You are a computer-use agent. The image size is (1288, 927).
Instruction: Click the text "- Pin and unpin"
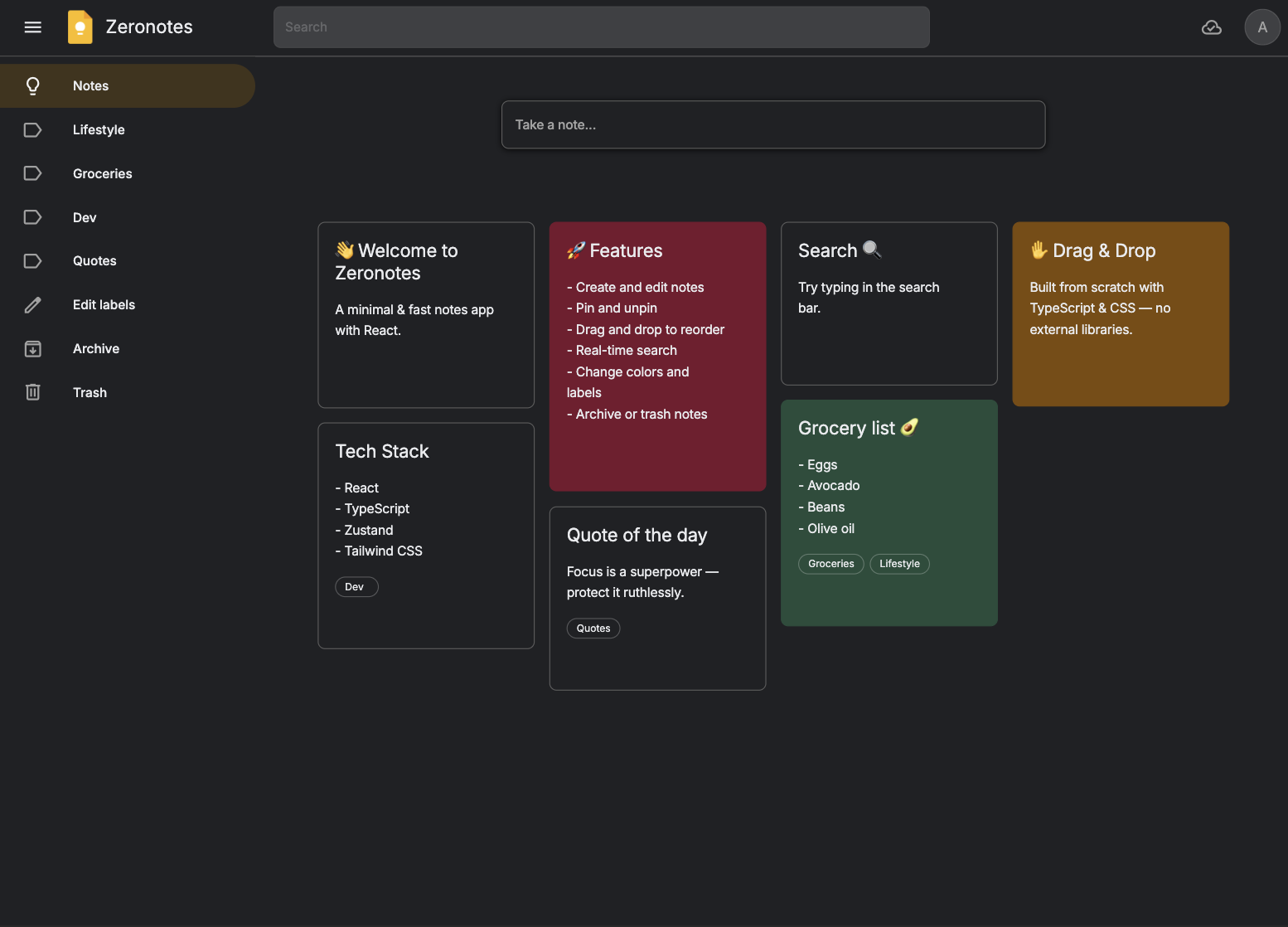612,308
